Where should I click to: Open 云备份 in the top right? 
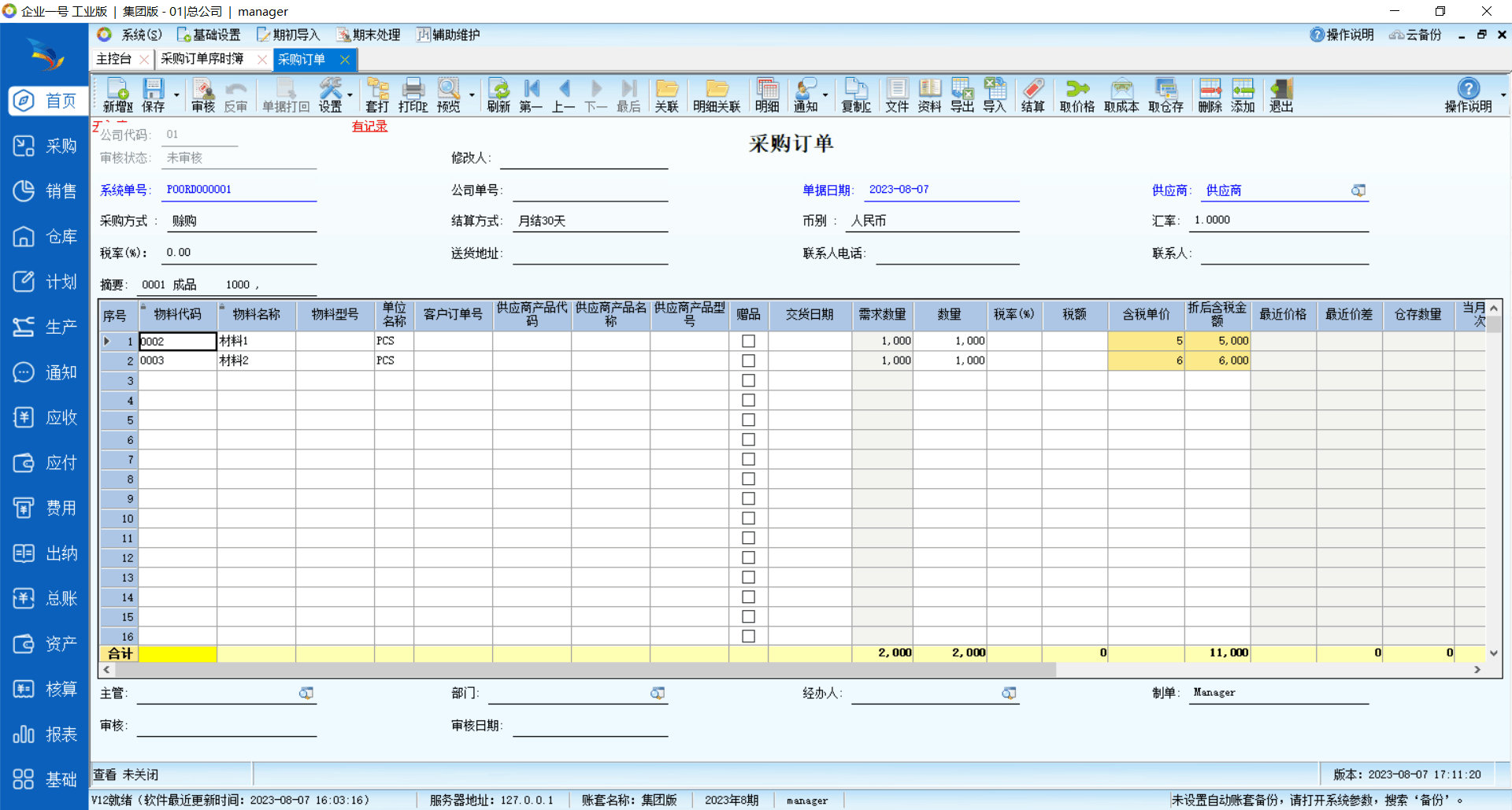pyautogui.click(x=1416, y=35)
